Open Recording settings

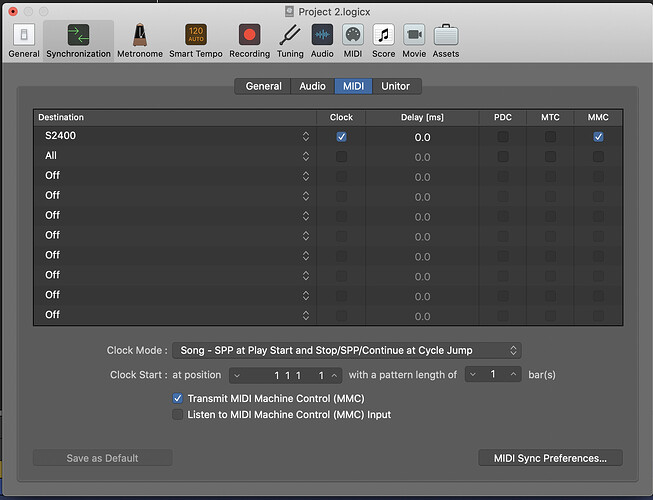coord(249,41)
